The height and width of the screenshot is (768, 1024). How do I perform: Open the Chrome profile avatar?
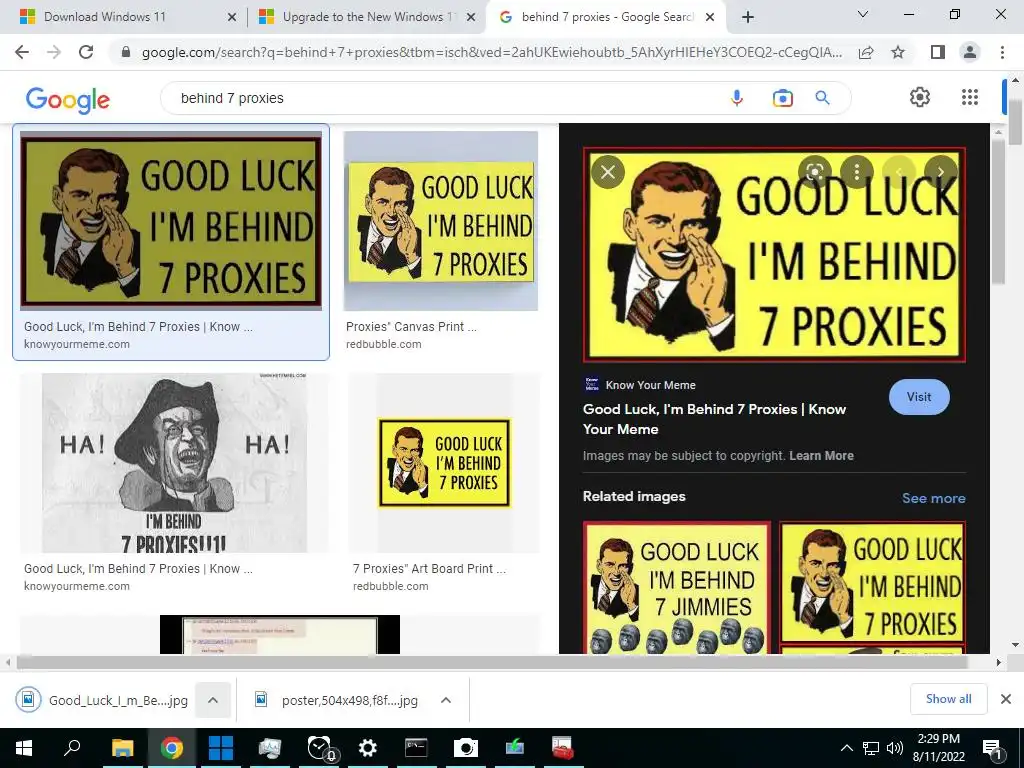coord(970,52)
